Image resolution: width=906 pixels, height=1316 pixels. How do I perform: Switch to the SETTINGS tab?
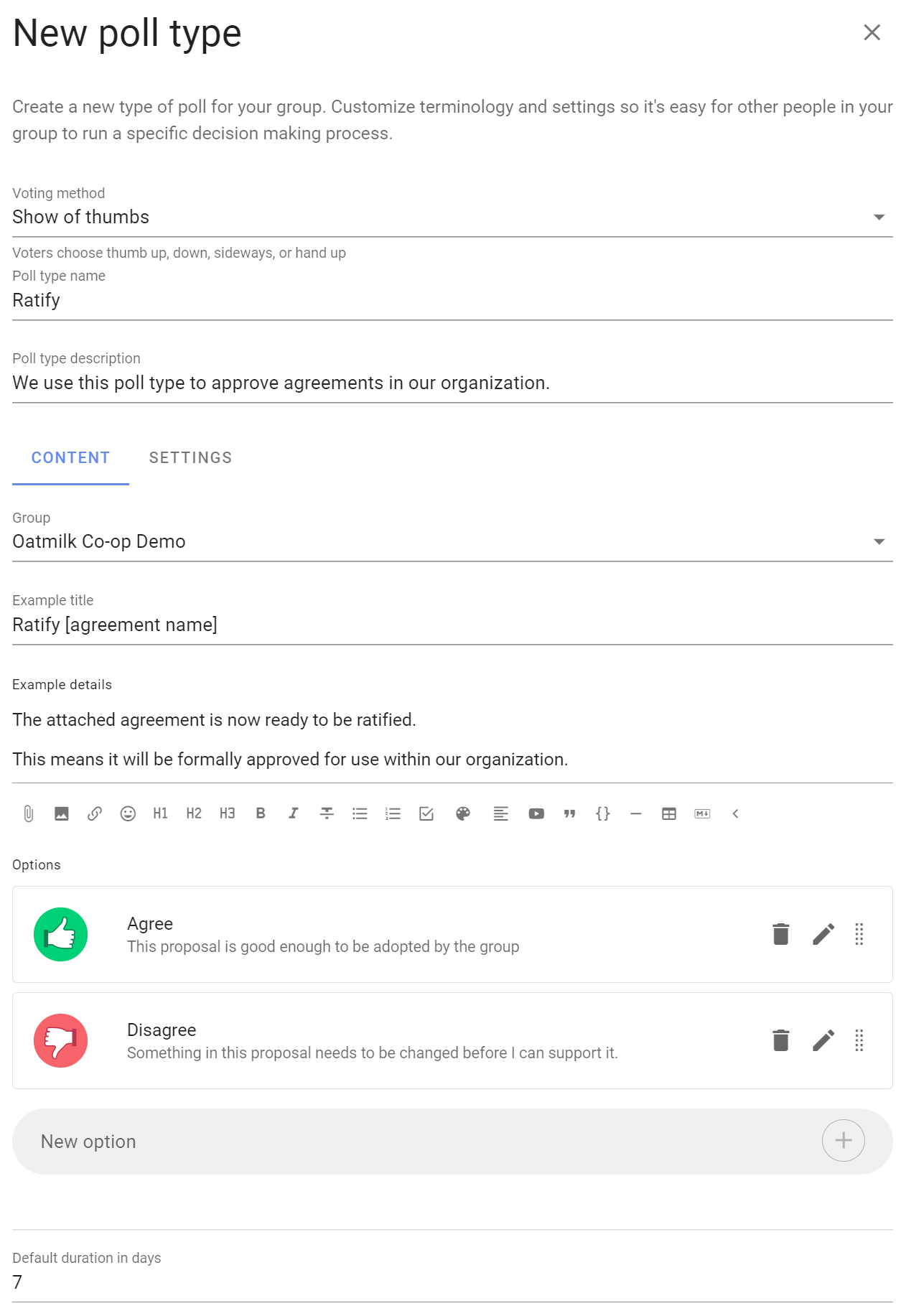pos(190,458)
